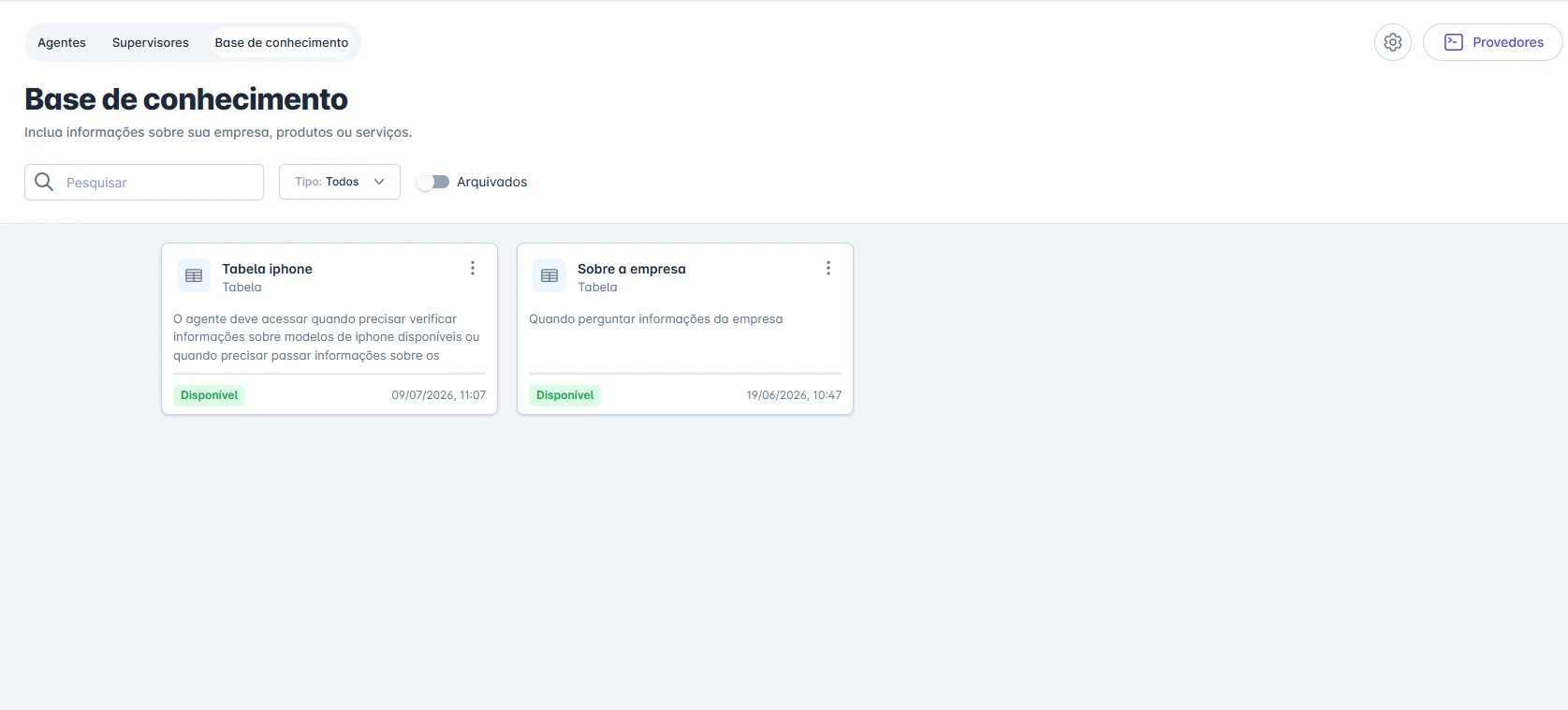Viewport: 1568px width, 710px height.
Task: Click the table icon on Tabela iphone card
Action: coord(194,275)
